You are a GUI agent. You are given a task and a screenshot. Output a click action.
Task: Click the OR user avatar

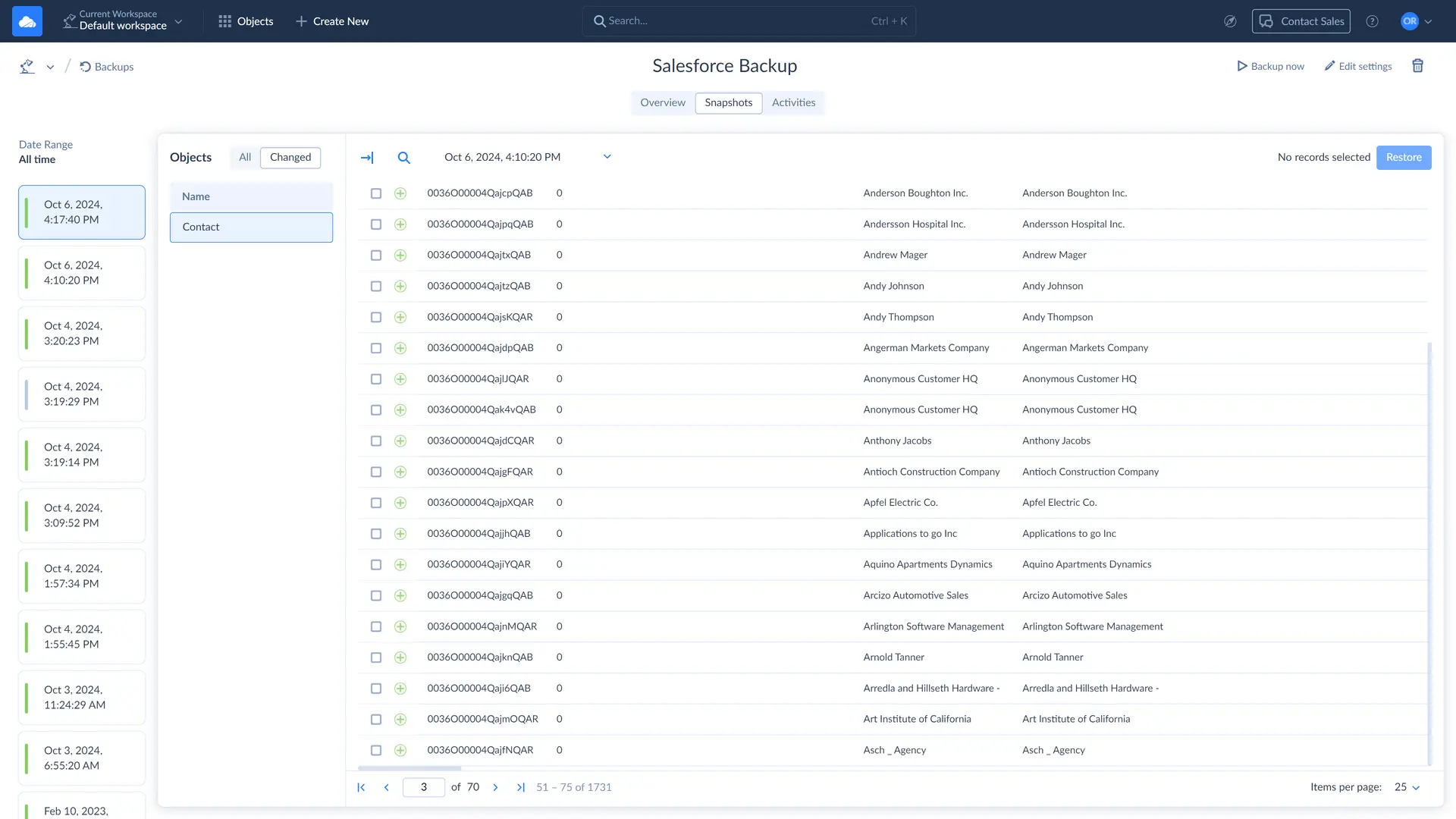pos(1409,21)
